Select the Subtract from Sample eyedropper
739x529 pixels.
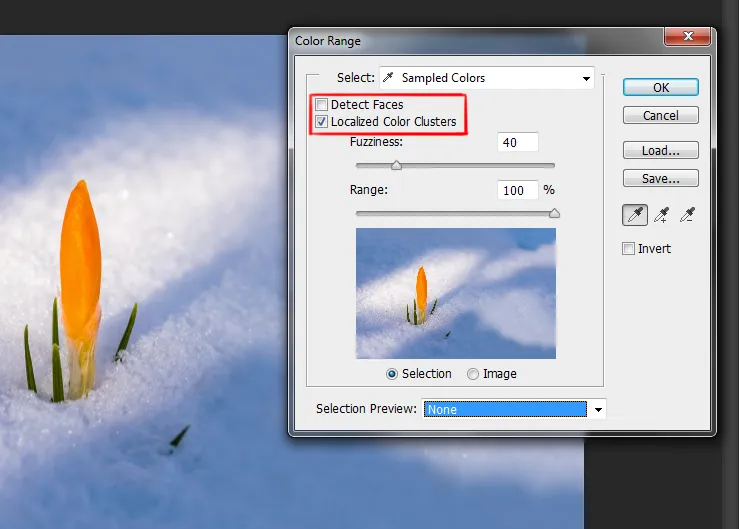tap(687, 215)
